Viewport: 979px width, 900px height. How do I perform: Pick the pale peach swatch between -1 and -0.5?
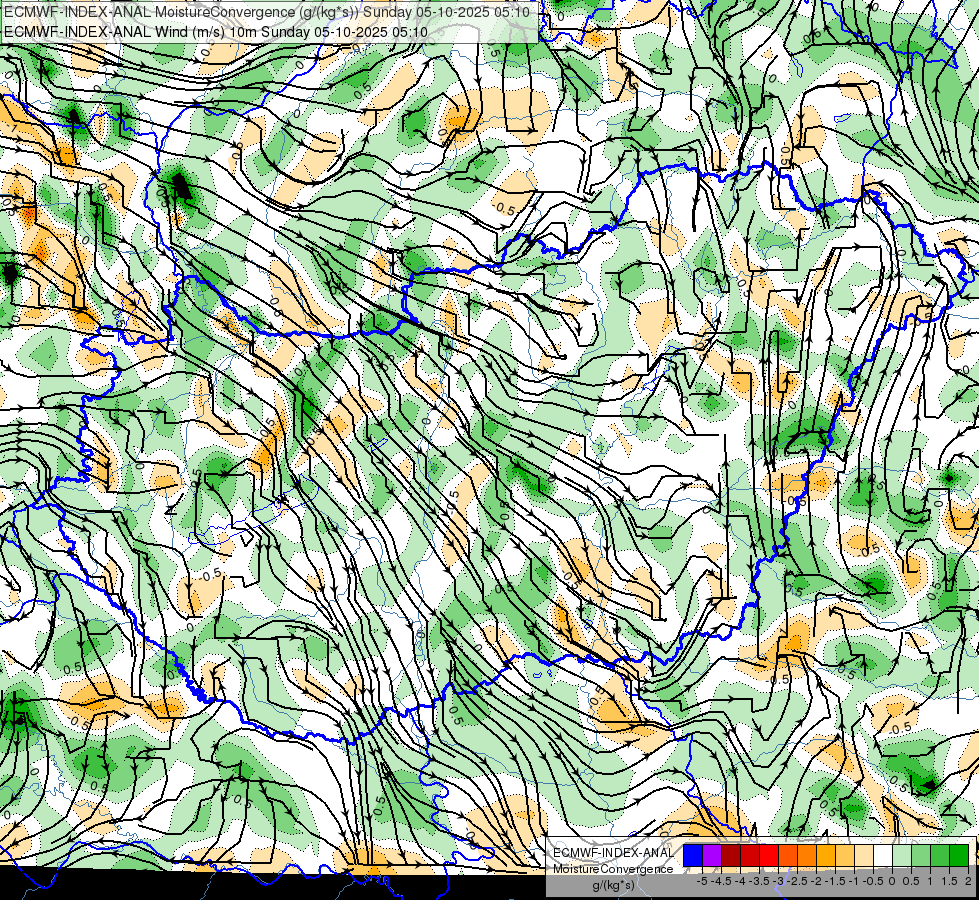[864, 856]
